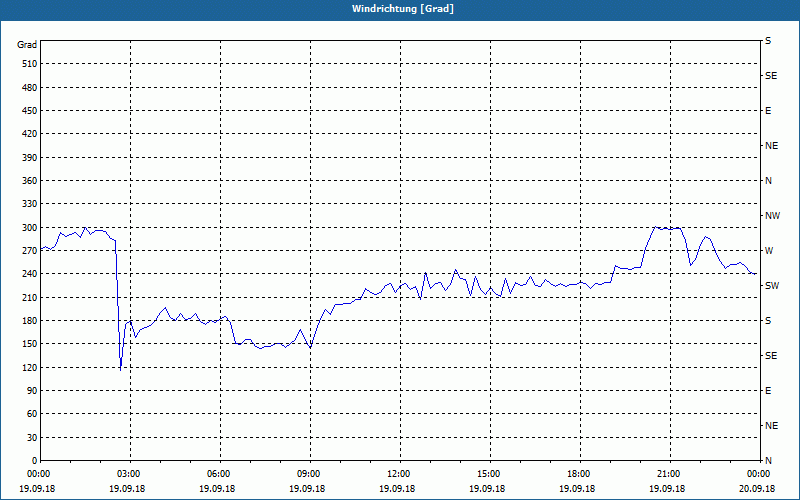Viewport: 800px width, 500px height.
Task: Click the 19.09.18 date under 06:00
Action: pyautogui.click(x=217, y=489)
